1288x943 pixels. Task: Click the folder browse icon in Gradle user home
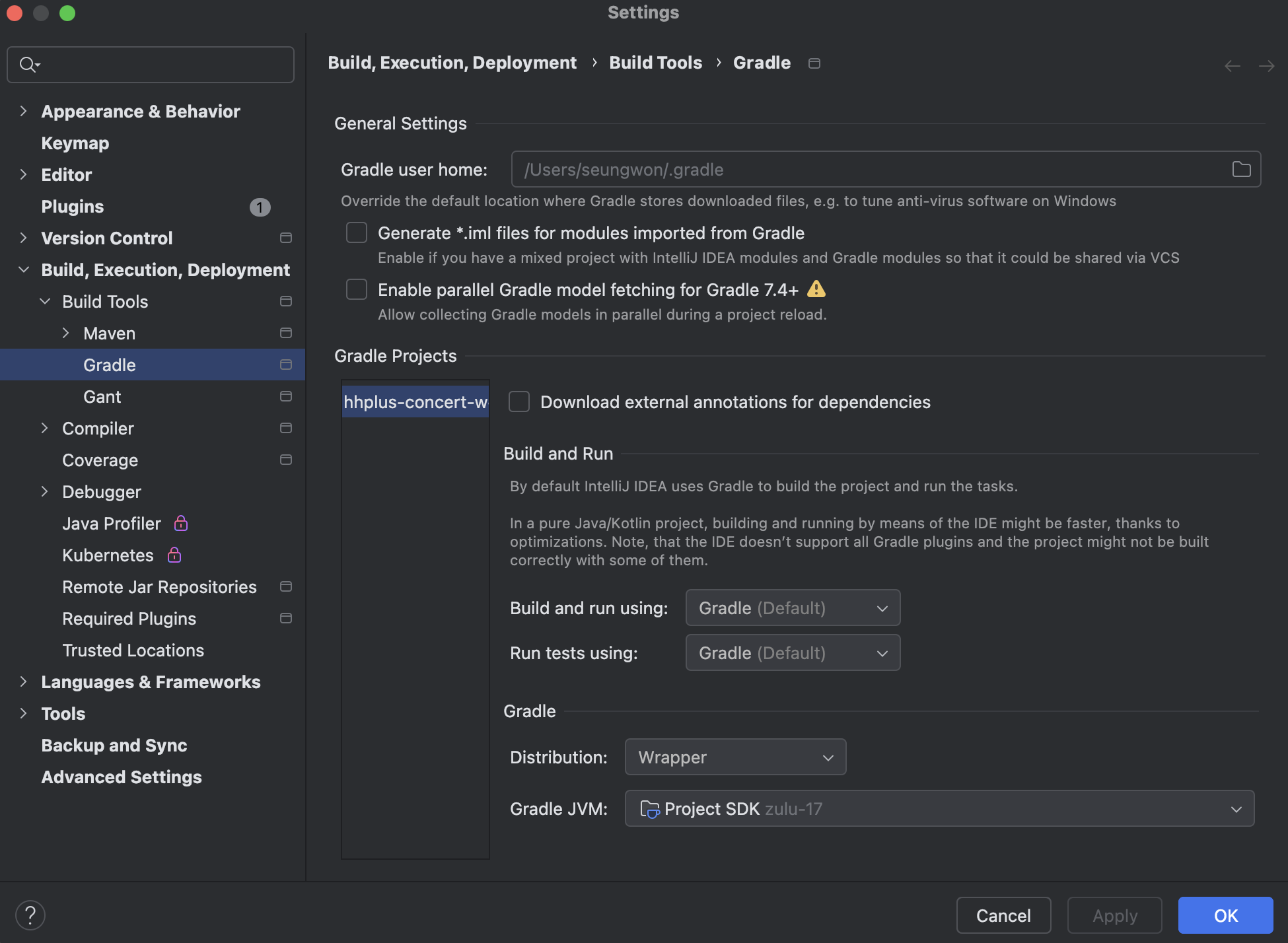pyautogui.click(x=1241, y=170)
